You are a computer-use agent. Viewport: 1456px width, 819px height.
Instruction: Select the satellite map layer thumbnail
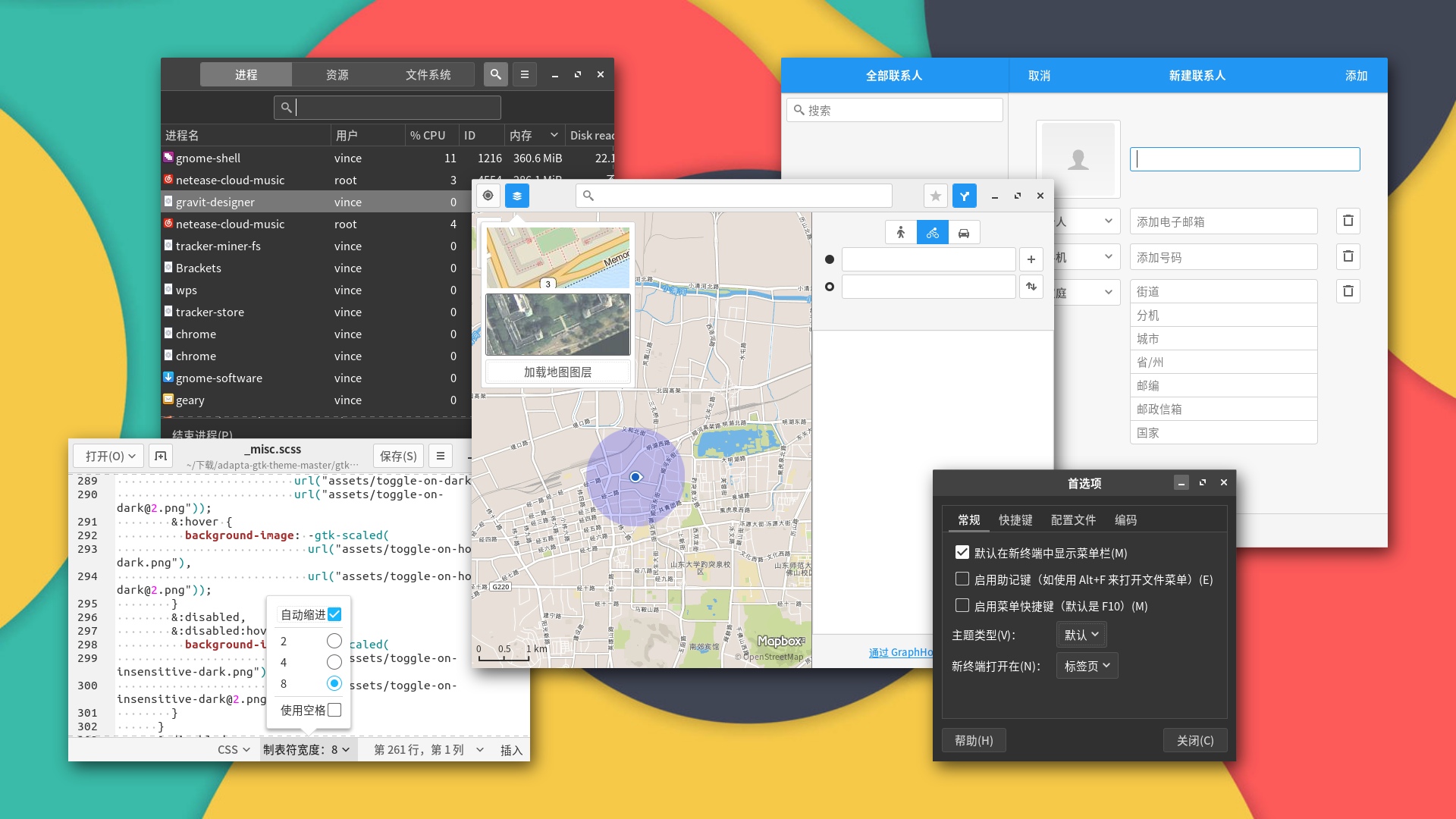557,325
